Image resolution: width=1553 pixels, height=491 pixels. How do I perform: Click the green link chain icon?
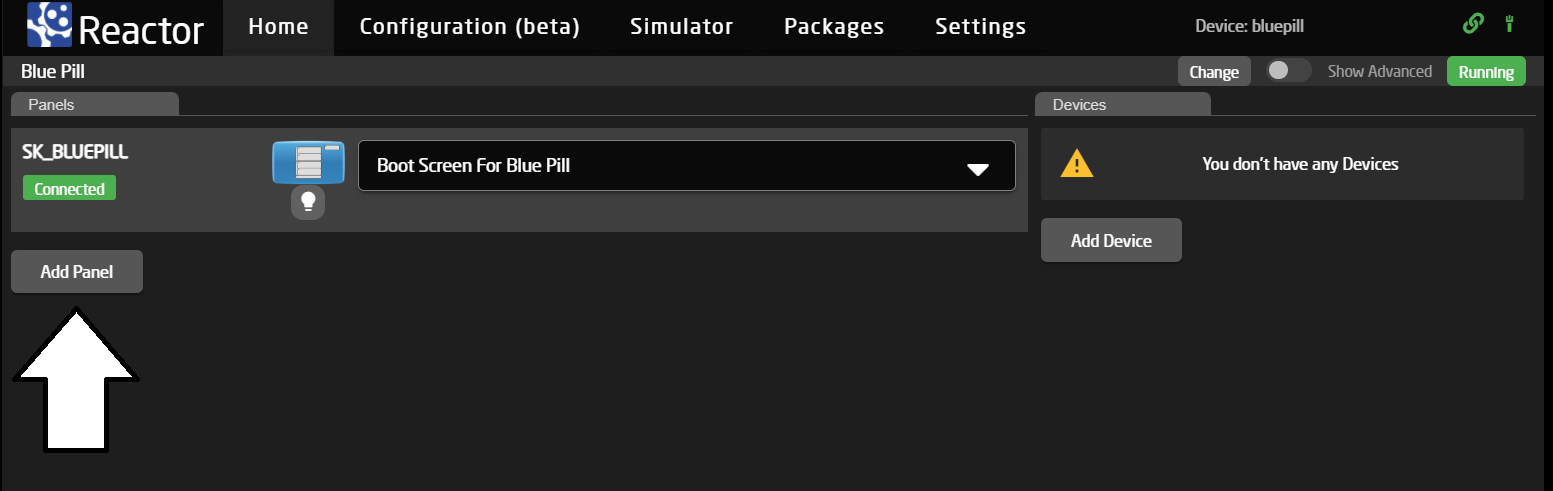pos(1473,24)
